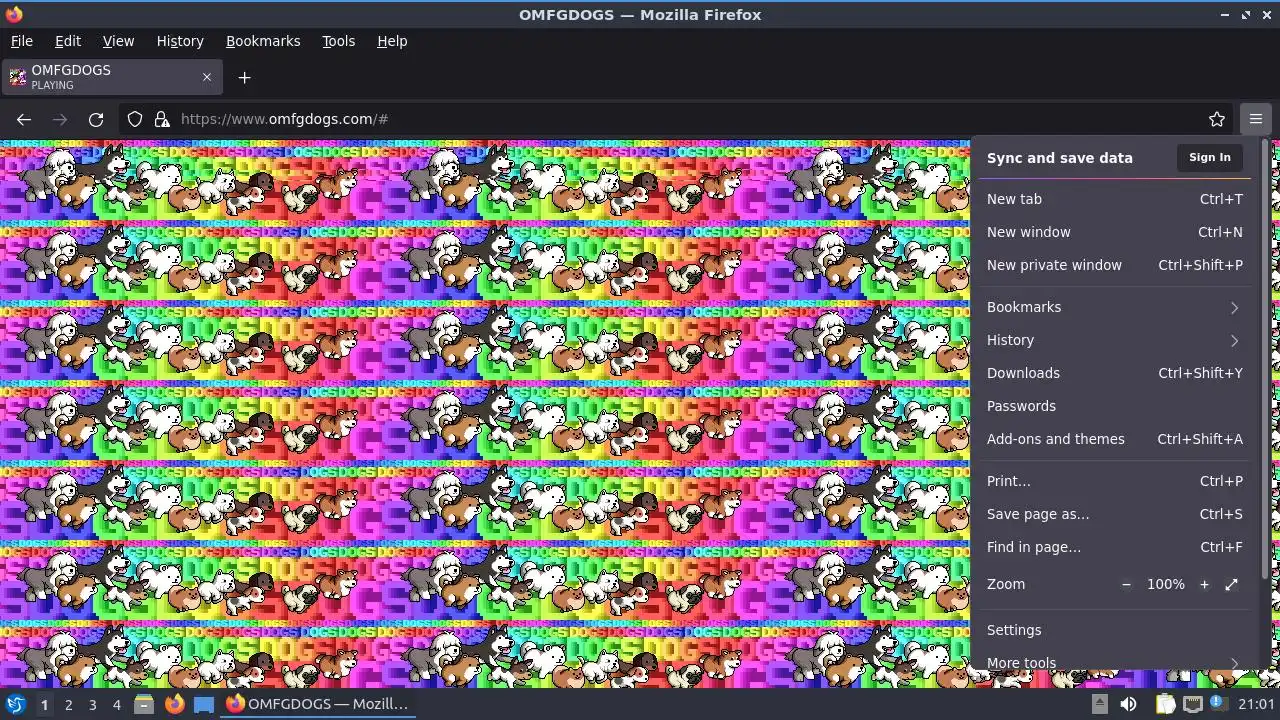Reset zoom via the 100% label

tap(1165, 584)
